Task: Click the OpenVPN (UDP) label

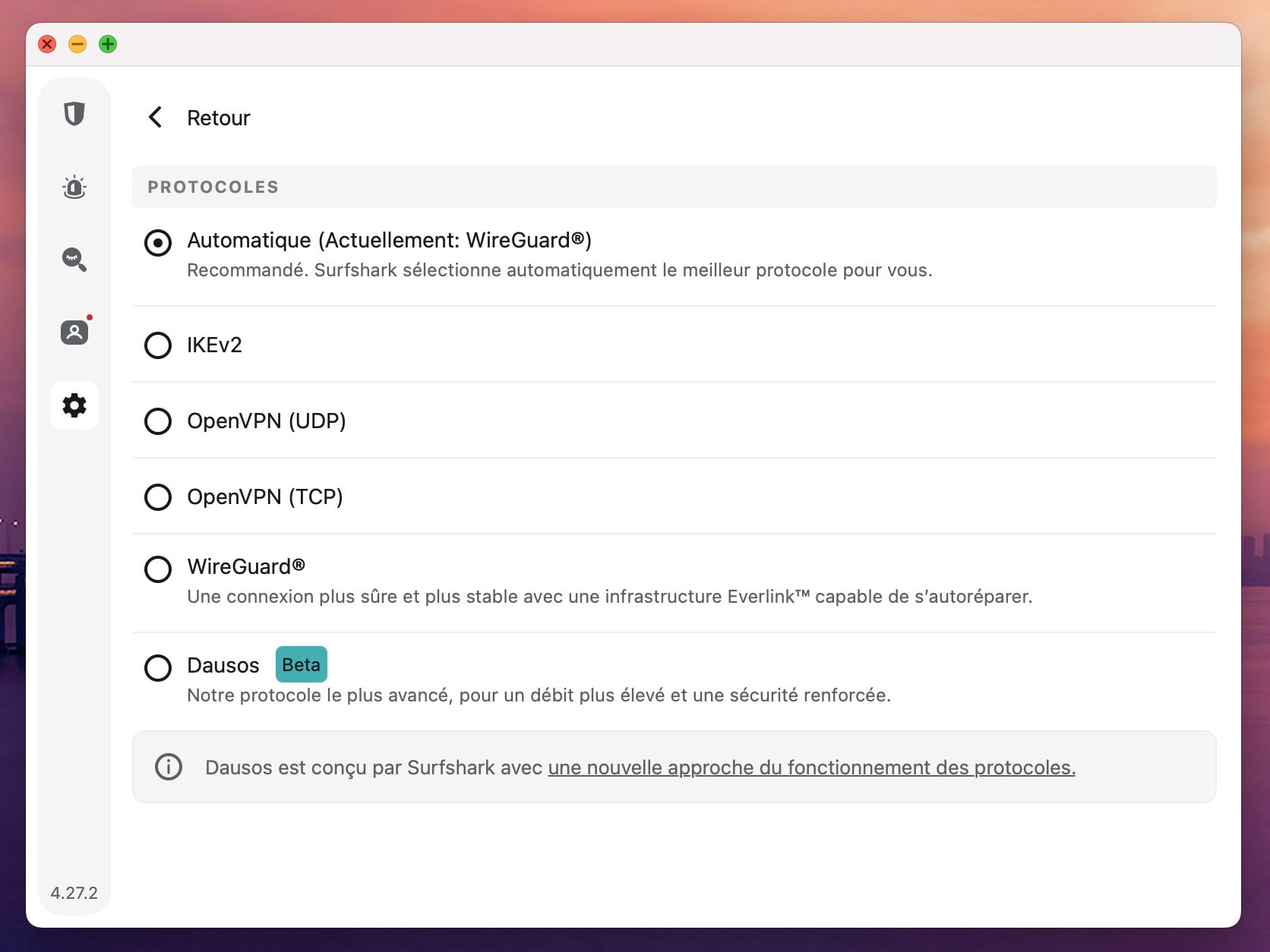Action: pyautogui.click(x=267, y=421)
